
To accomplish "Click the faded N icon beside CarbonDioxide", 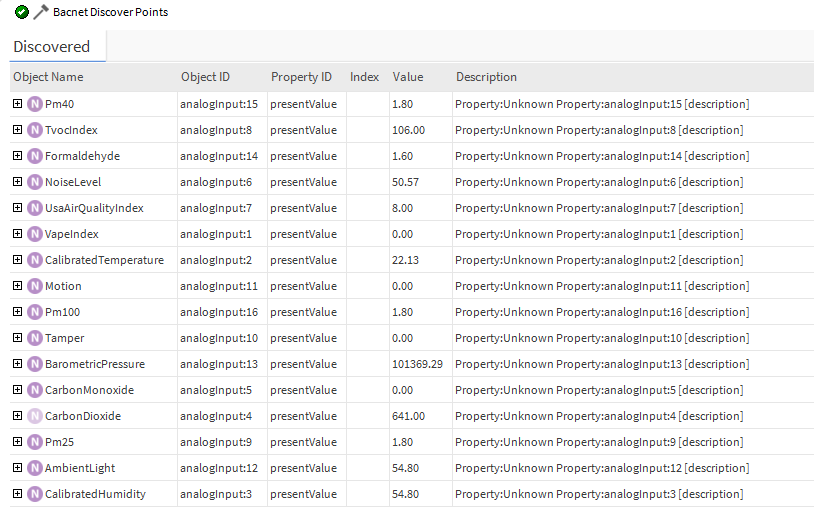I will (35, 416).
